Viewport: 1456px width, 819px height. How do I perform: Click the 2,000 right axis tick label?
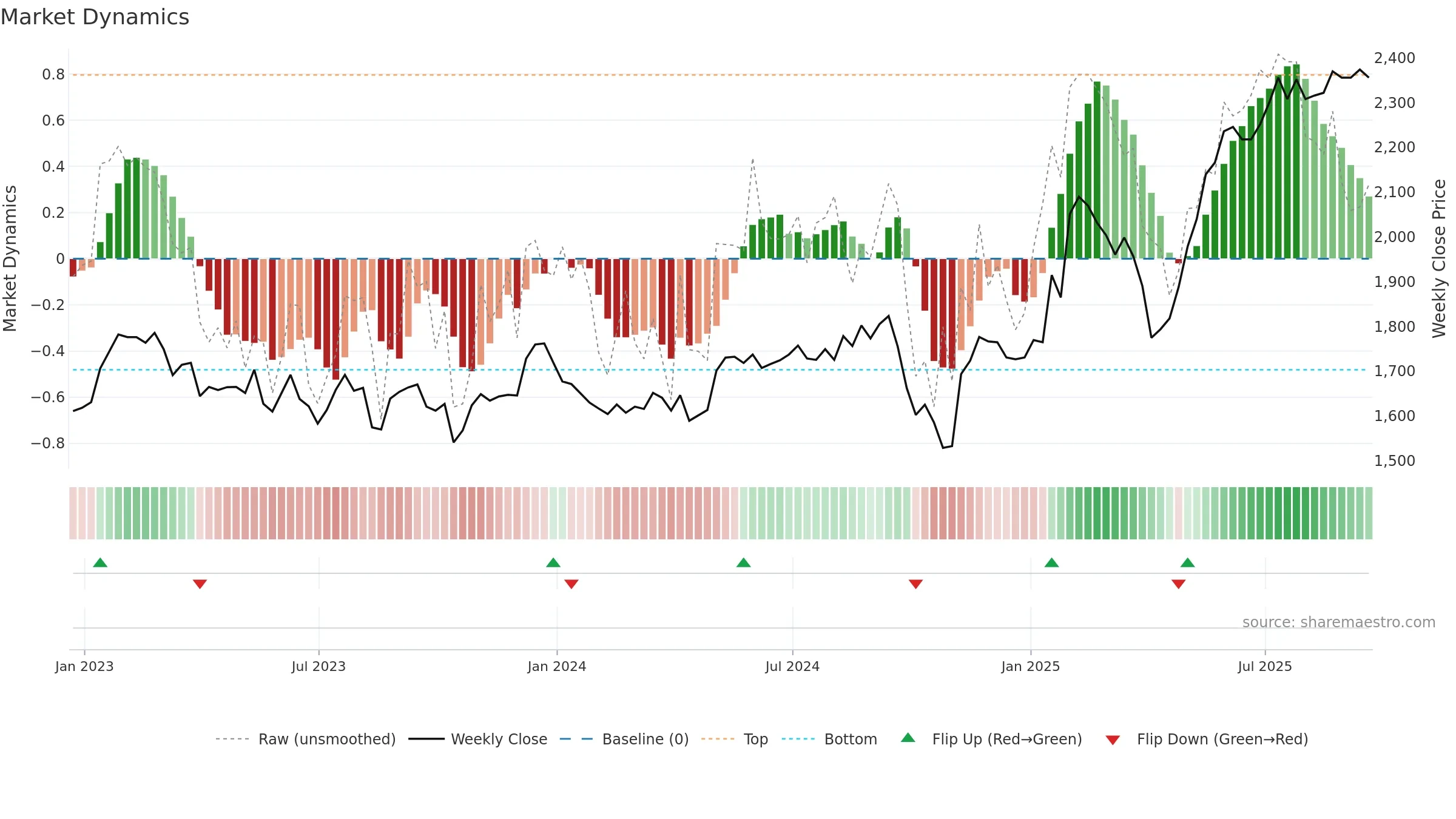(x=1395, y=237)
